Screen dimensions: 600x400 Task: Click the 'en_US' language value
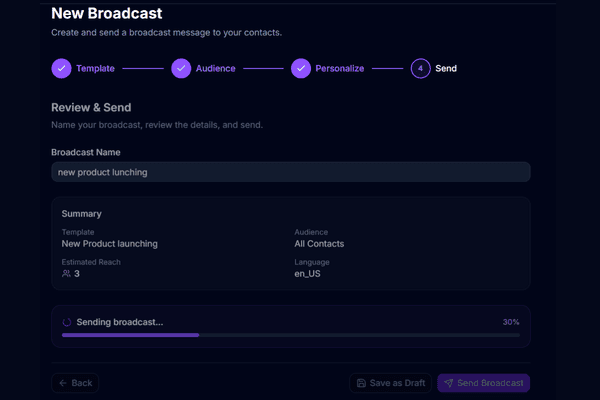tap(307, 274)
